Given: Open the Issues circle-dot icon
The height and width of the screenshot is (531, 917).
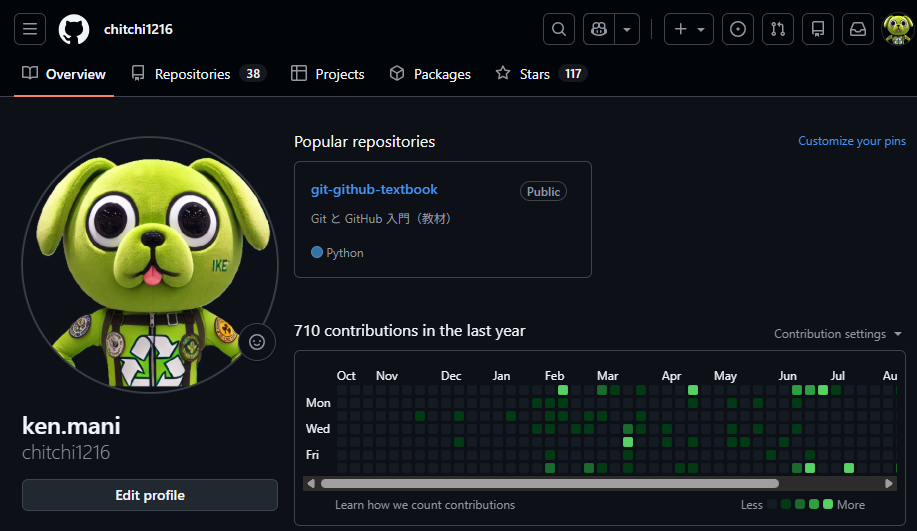Looking at the screenshot, I should 738,29.
